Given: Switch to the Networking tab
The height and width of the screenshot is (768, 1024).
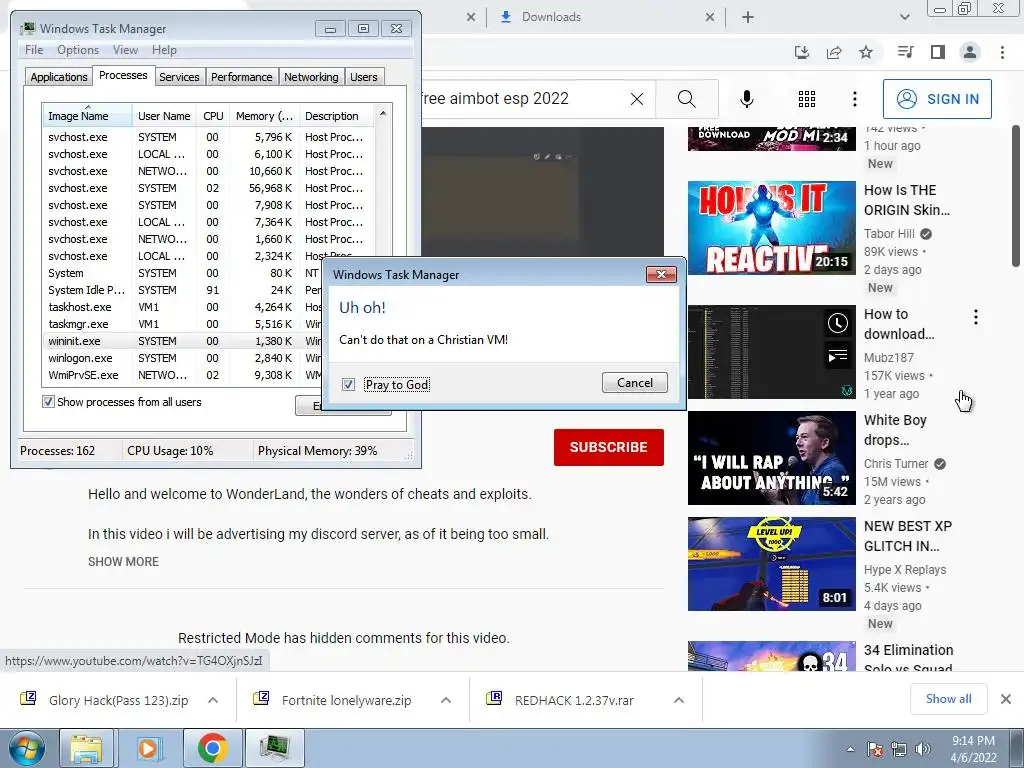Looking at the screenshot, I should (311, 77).
